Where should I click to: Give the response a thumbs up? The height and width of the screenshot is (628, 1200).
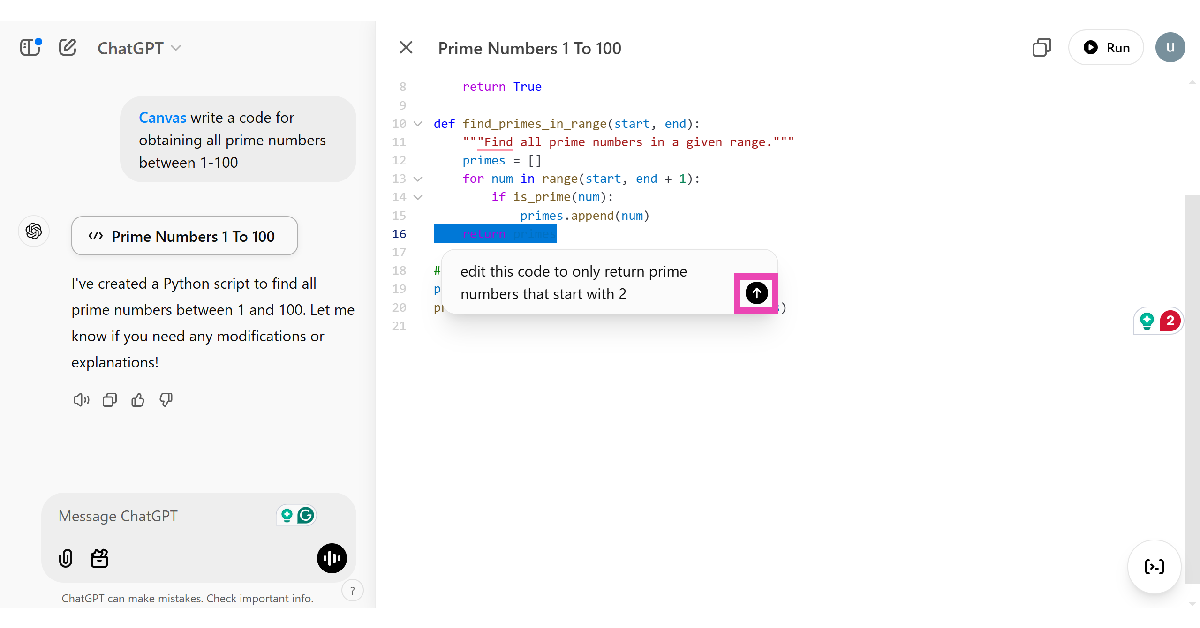(x=138, y=400)
